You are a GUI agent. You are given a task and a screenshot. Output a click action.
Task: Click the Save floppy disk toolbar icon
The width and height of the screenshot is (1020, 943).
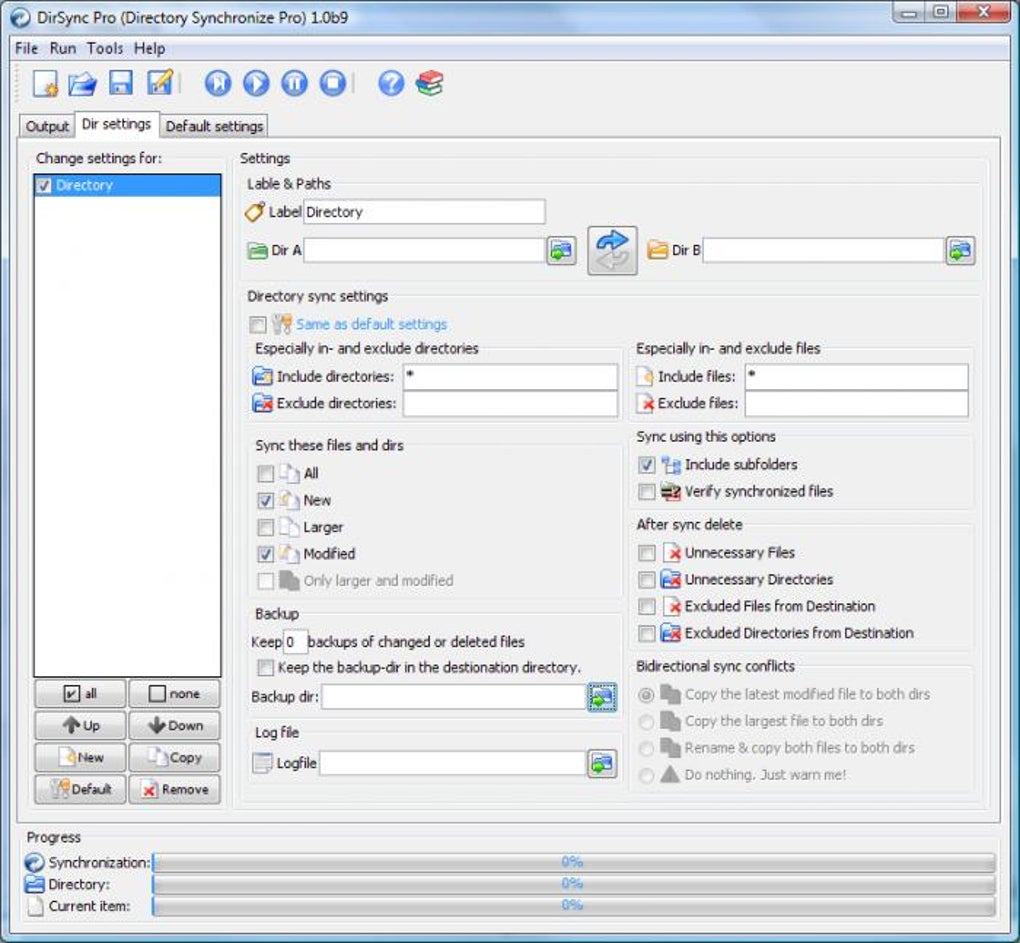pyautogui.click(x=121, y=83)
